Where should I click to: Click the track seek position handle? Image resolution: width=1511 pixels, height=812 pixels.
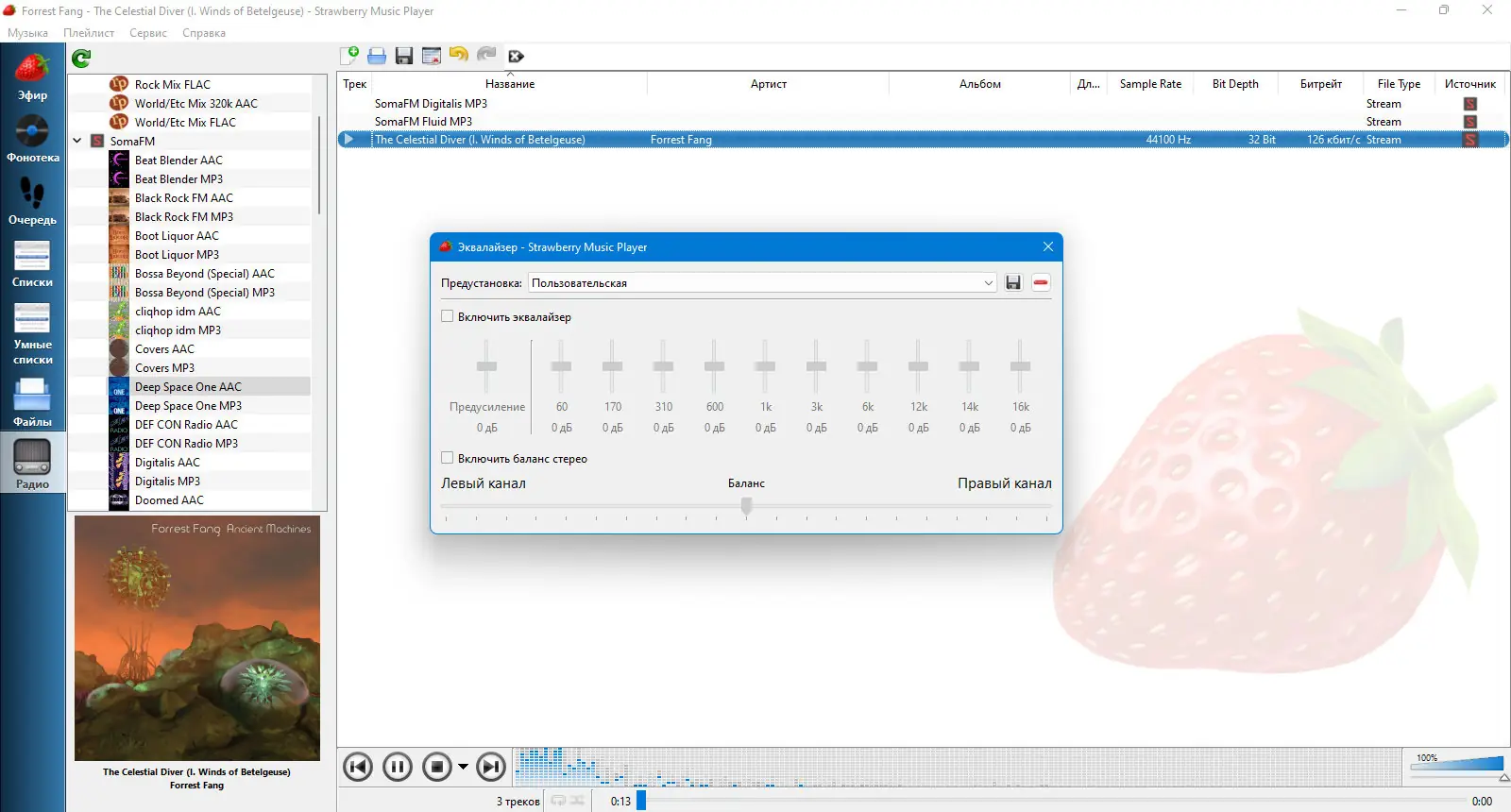(x=641, y=801)
